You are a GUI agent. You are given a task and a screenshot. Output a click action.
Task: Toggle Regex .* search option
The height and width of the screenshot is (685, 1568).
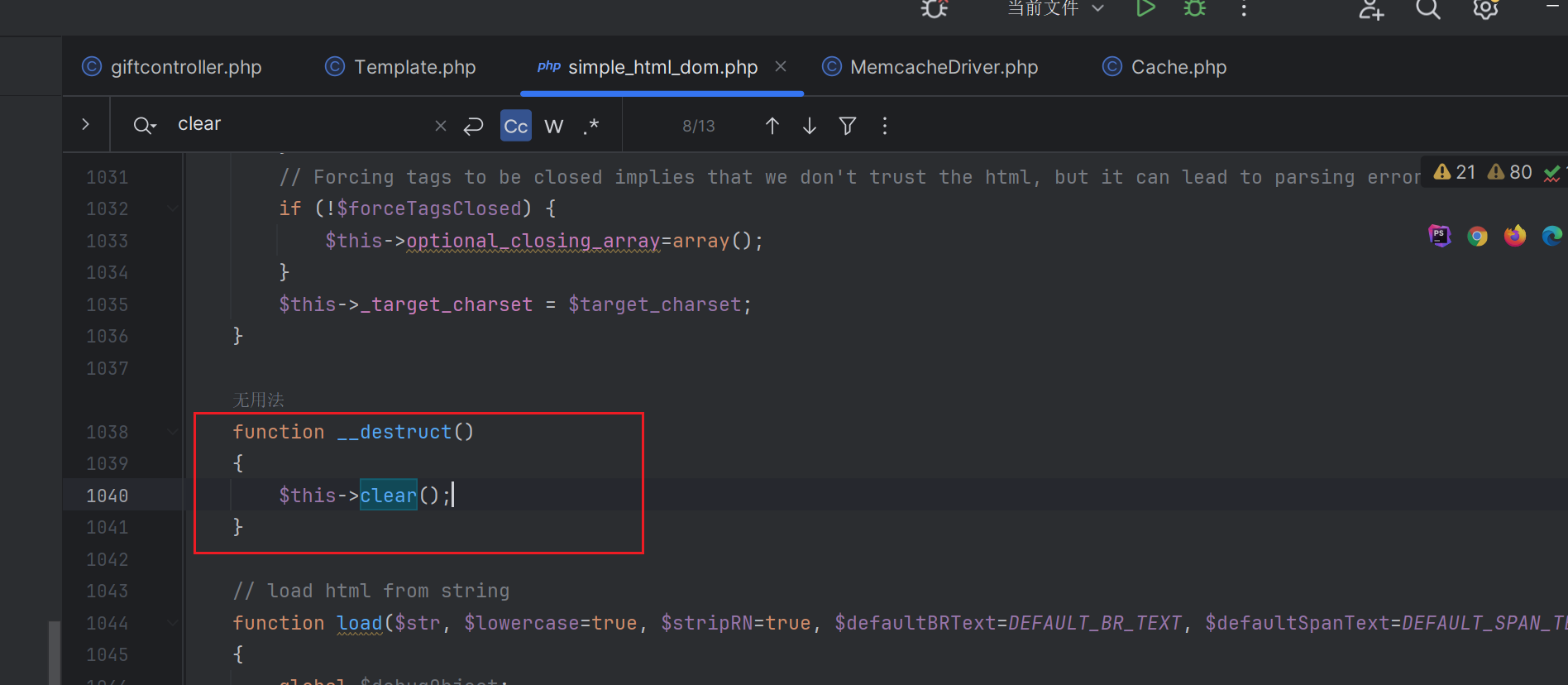[590, 126]
